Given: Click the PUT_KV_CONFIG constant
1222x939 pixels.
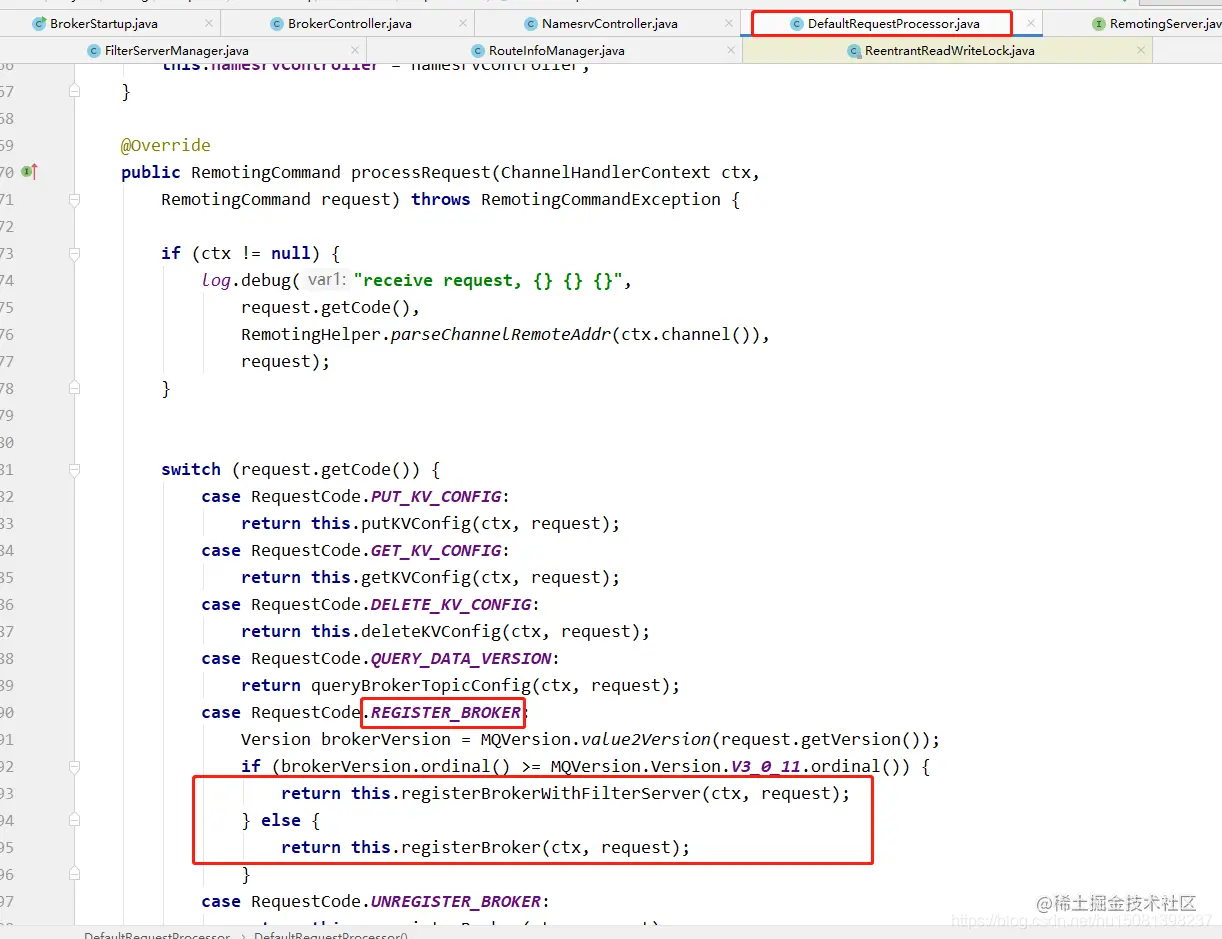Looking at the screenshot, I should [436, 496].
